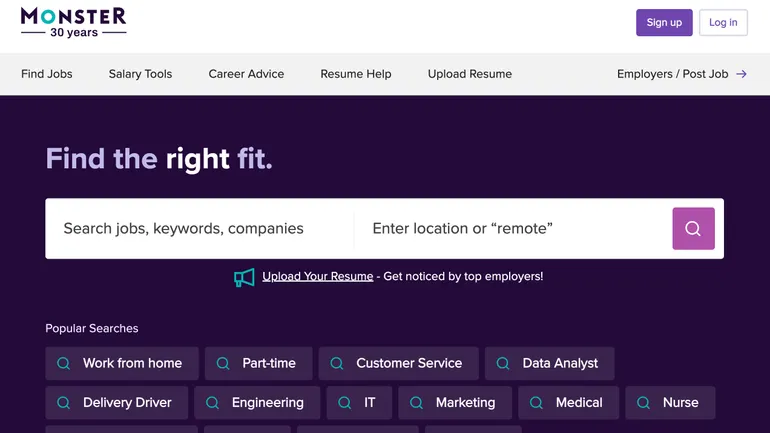
Task: Click the purple search magnifier button
Action: tap(693, 229)
